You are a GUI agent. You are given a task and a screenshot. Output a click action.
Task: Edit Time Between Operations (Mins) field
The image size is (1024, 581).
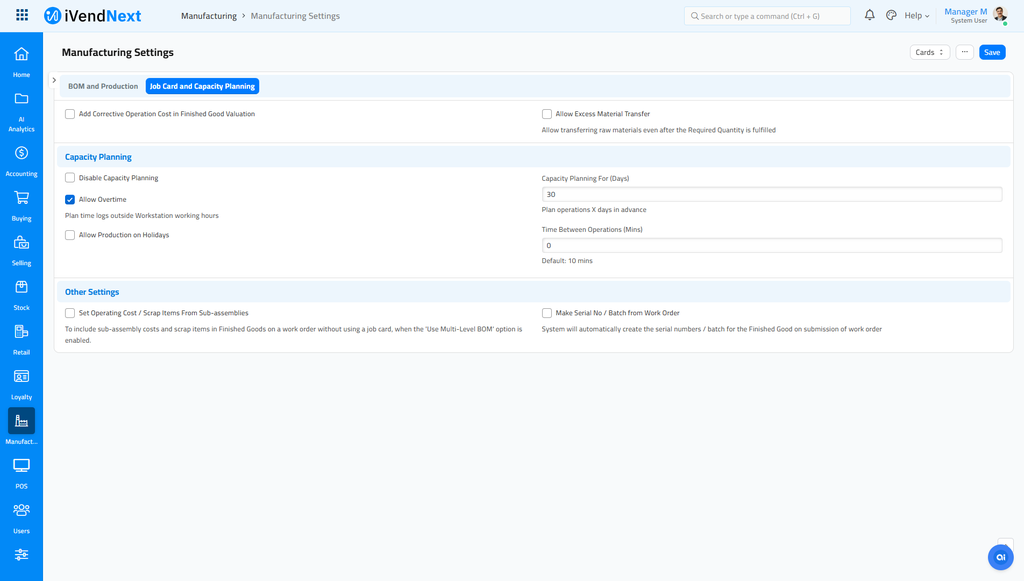(772, 245)
